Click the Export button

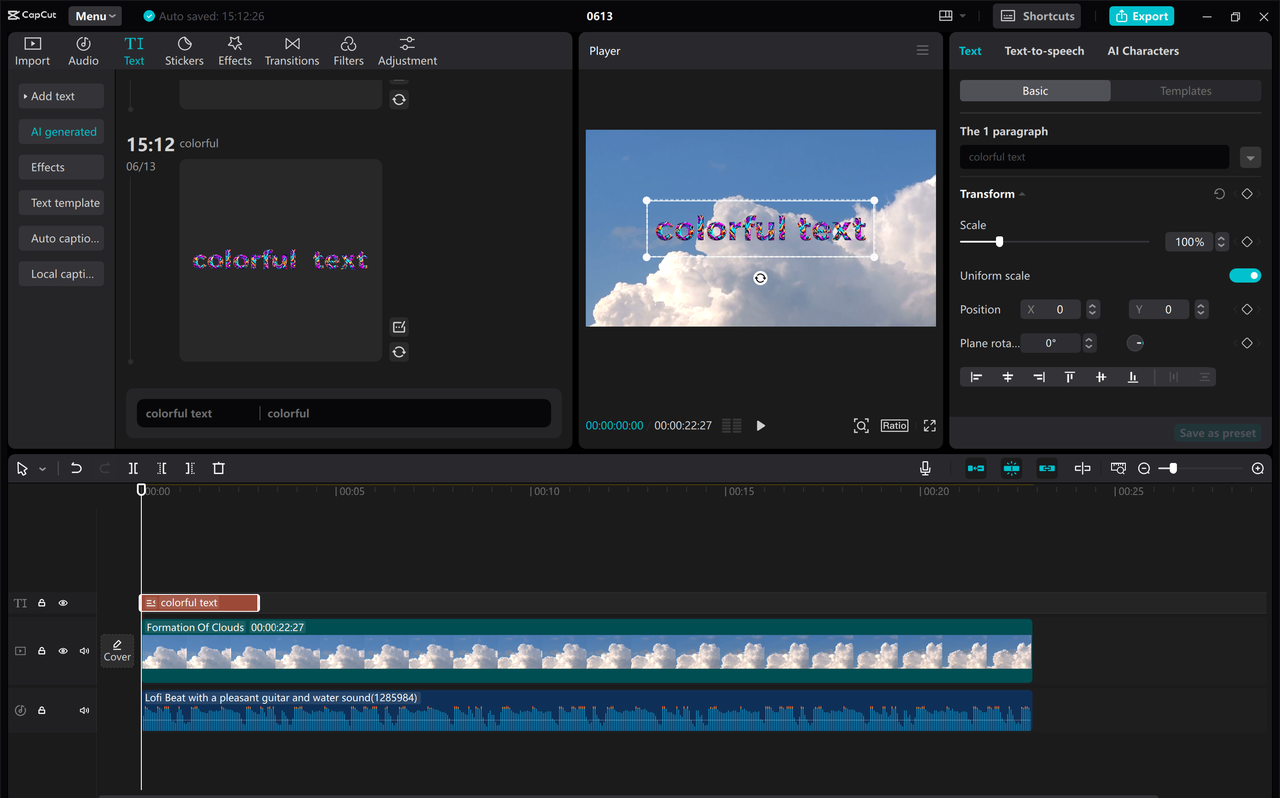[1141, 16]
